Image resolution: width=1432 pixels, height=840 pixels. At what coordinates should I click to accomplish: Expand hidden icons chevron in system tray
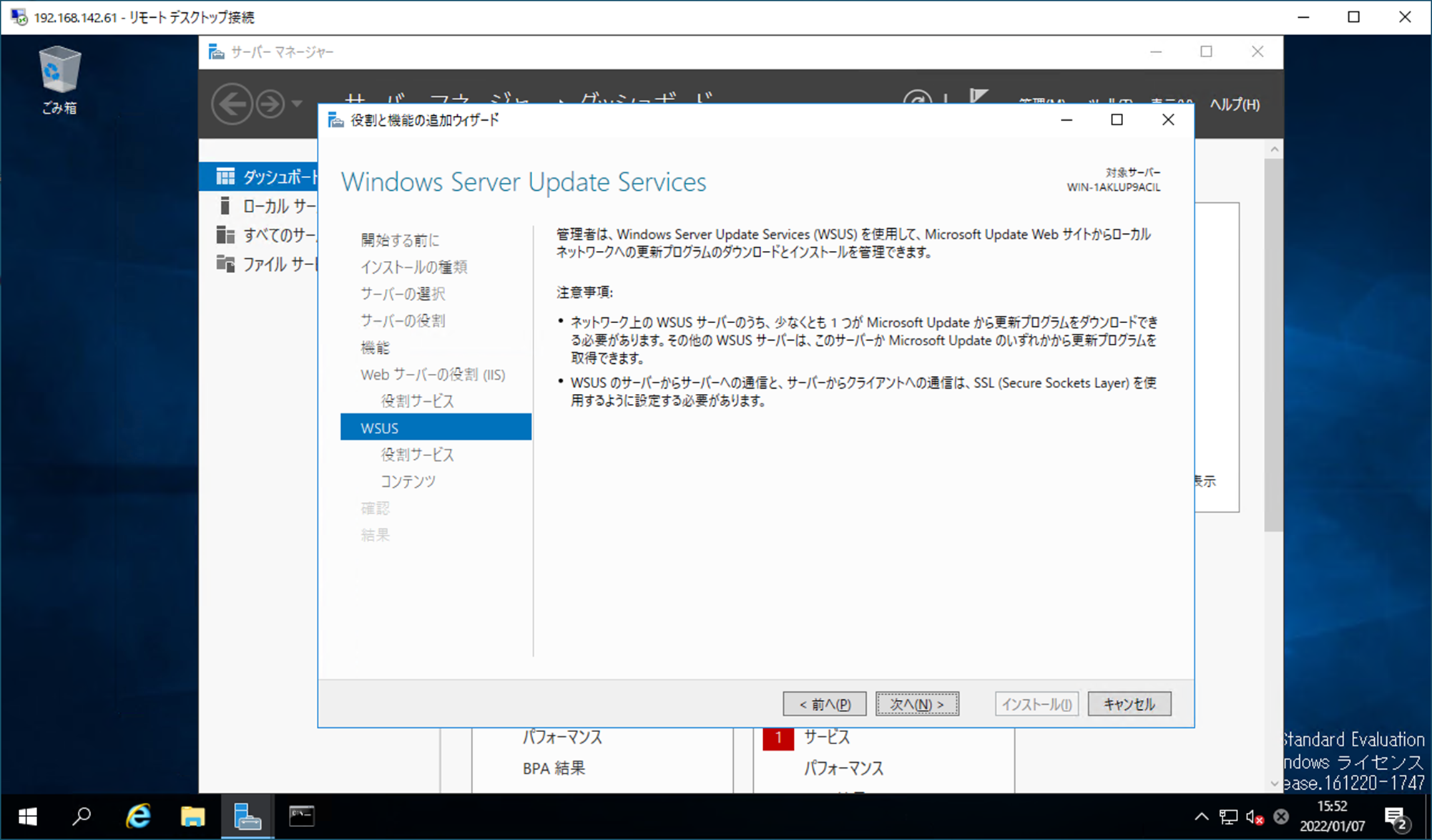pyautogui.click(x=1201, y=815)
